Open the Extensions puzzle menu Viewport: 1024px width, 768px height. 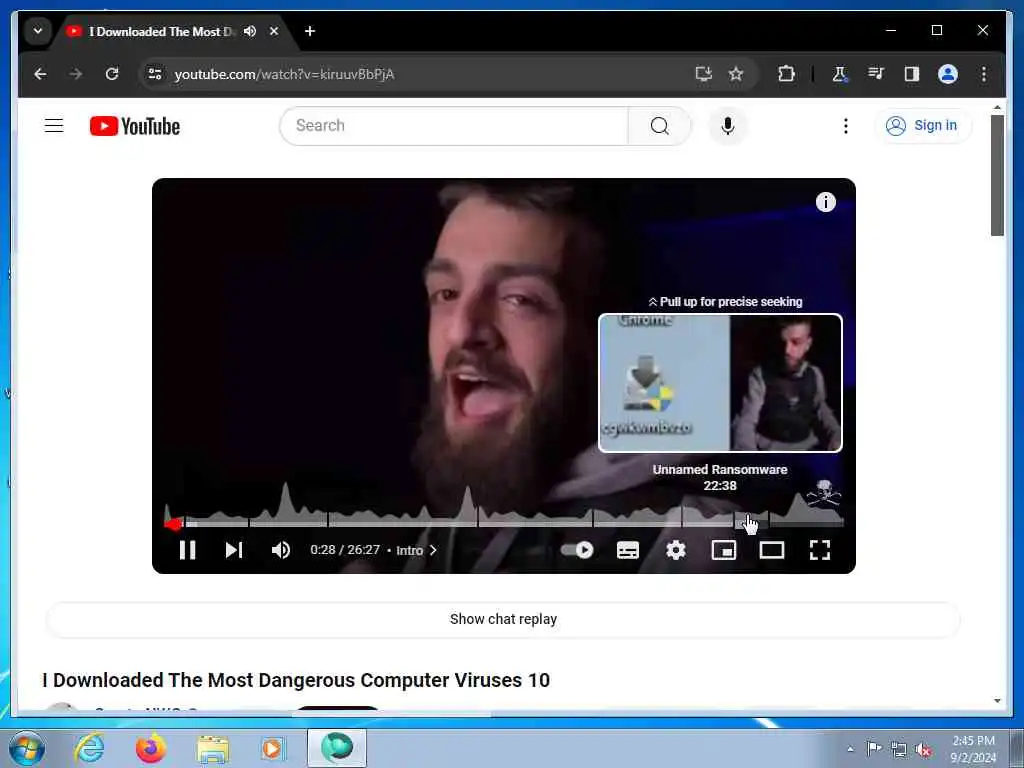[x=786, y=74]
